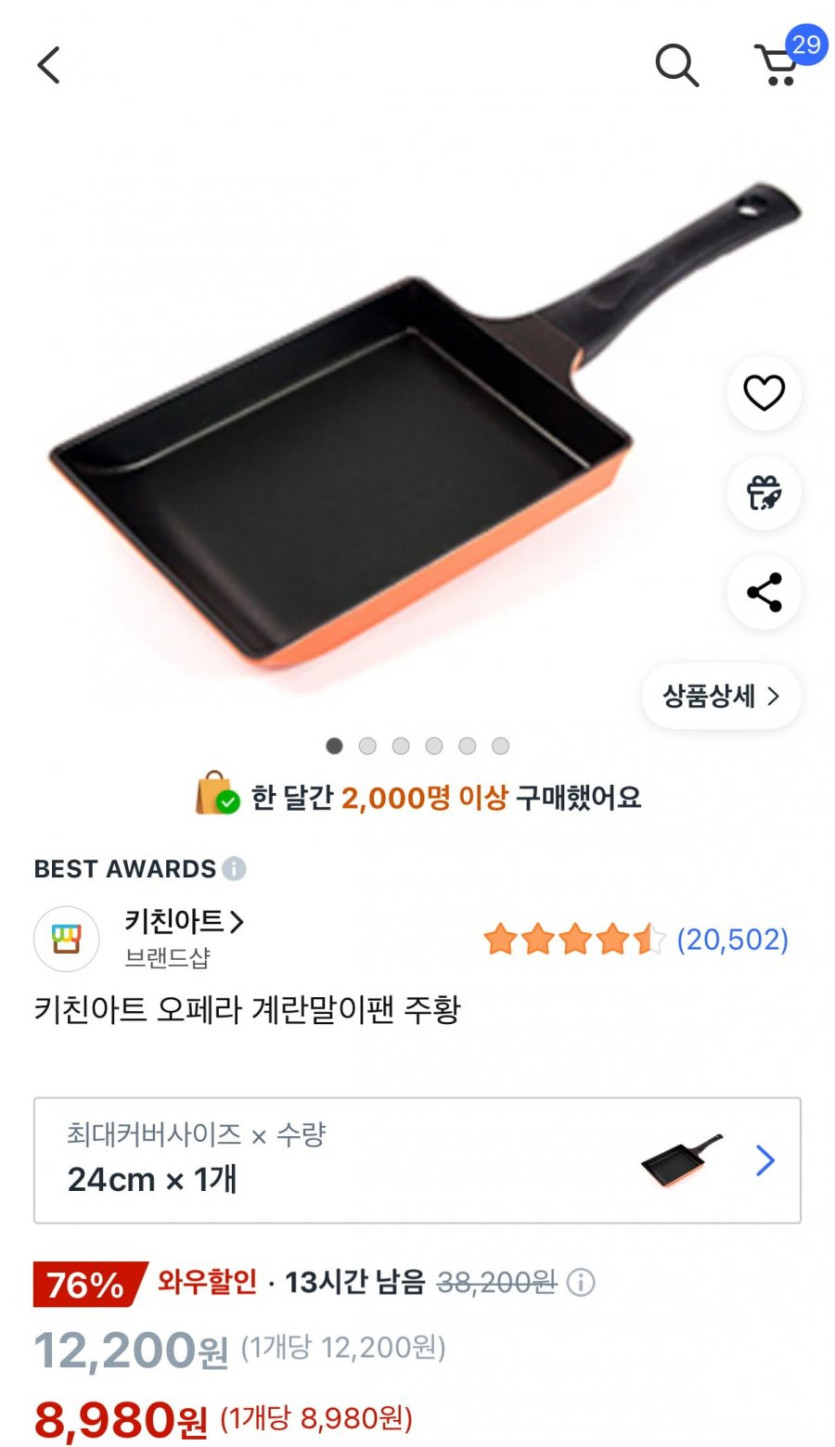Screen dimensions: 835x1447
Task: Tap the info icon beside 38,200원
Action: click(x=581, y=1282)
